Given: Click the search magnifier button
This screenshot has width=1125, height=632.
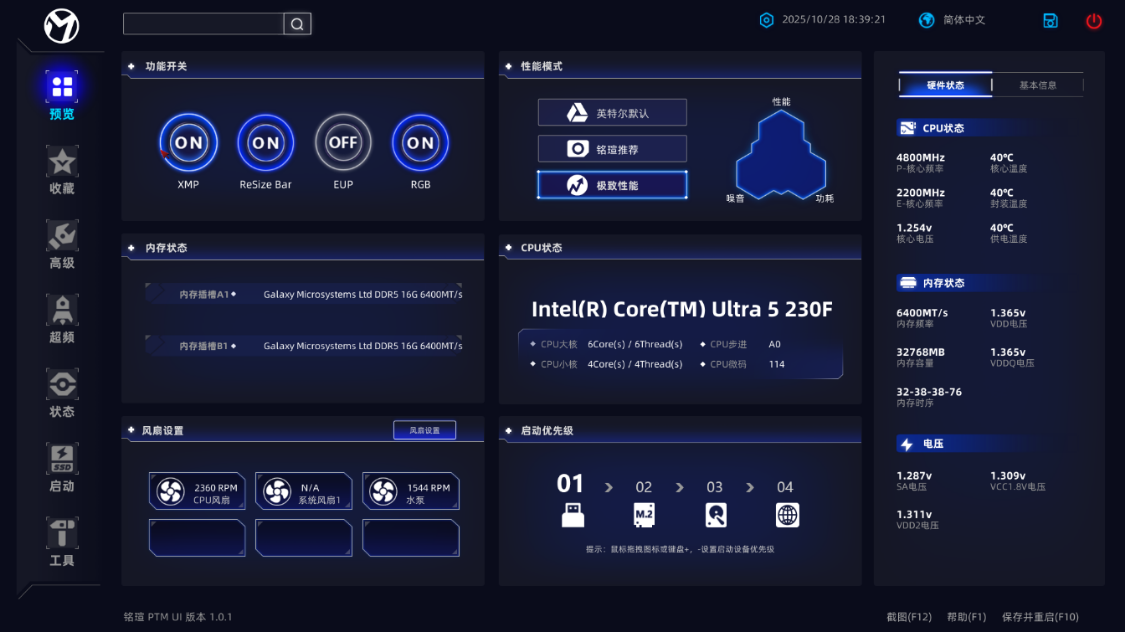Looking at the screenshot, I should tap(297, 24).
